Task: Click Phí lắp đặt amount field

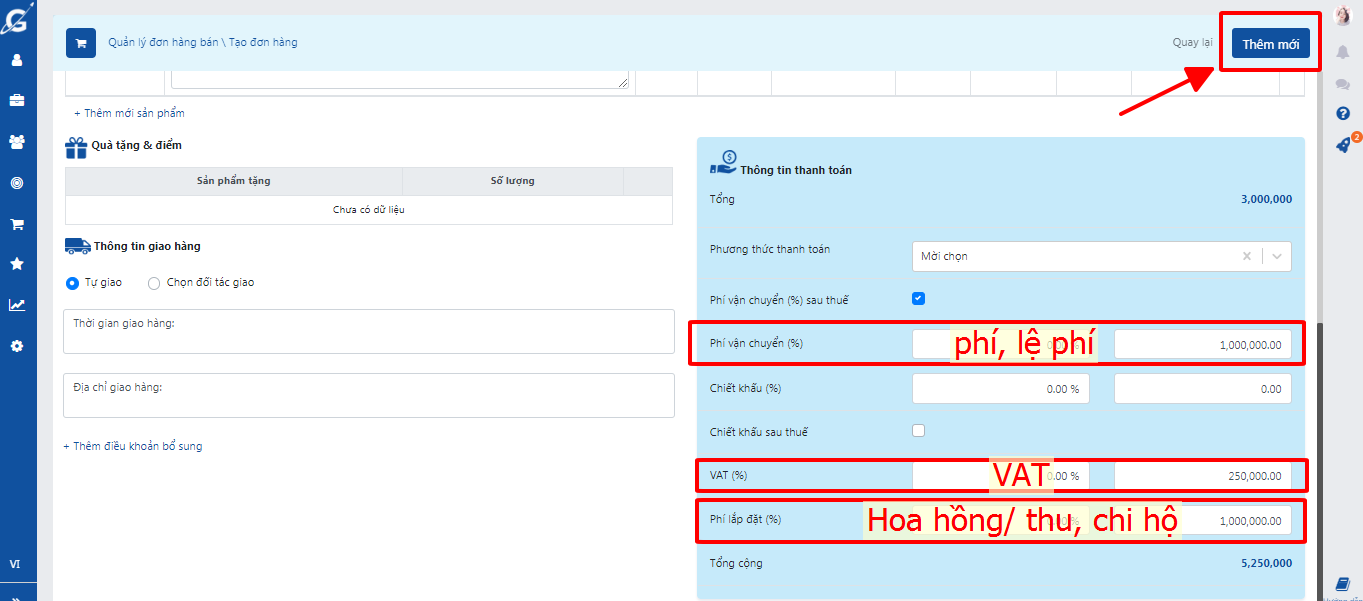Action: (1203, 520)
